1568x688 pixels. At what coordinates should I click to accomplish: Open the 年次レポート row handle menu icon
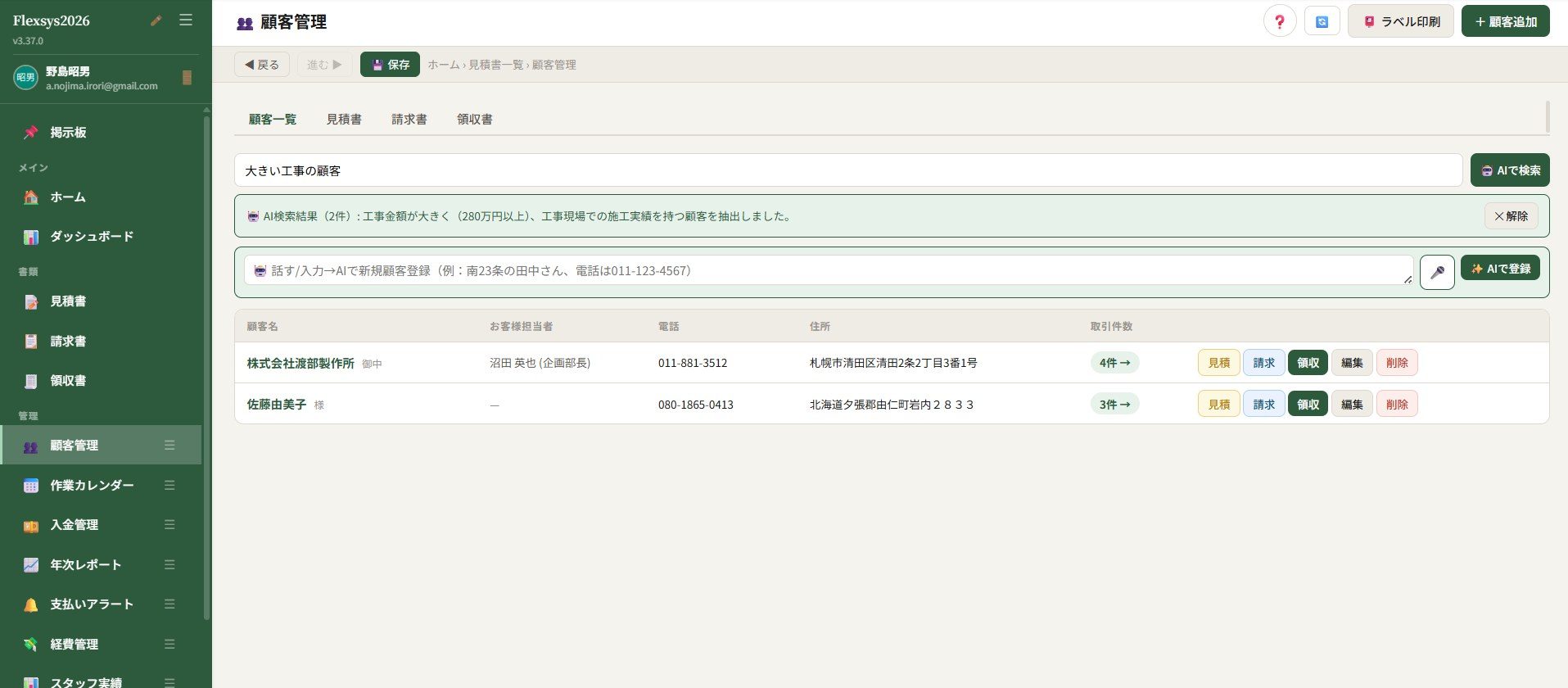169,564
